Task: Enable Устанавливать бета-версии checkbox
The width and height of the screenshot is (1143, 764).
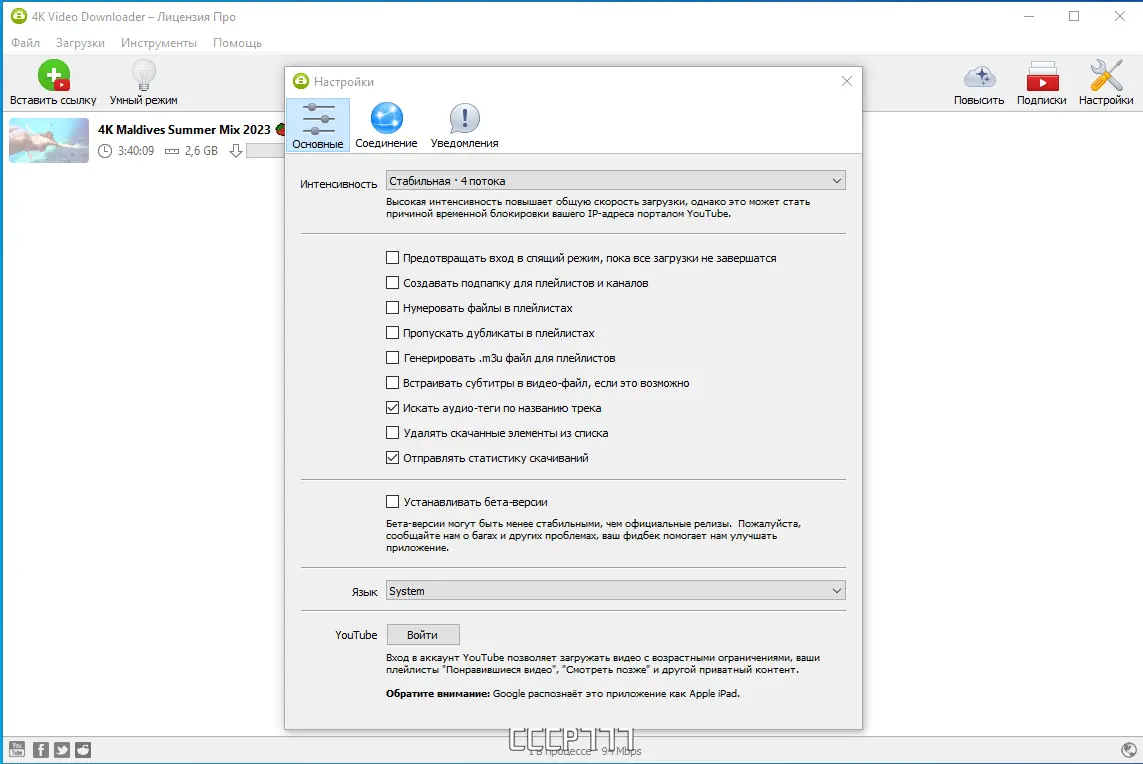Action: [392, 502]
